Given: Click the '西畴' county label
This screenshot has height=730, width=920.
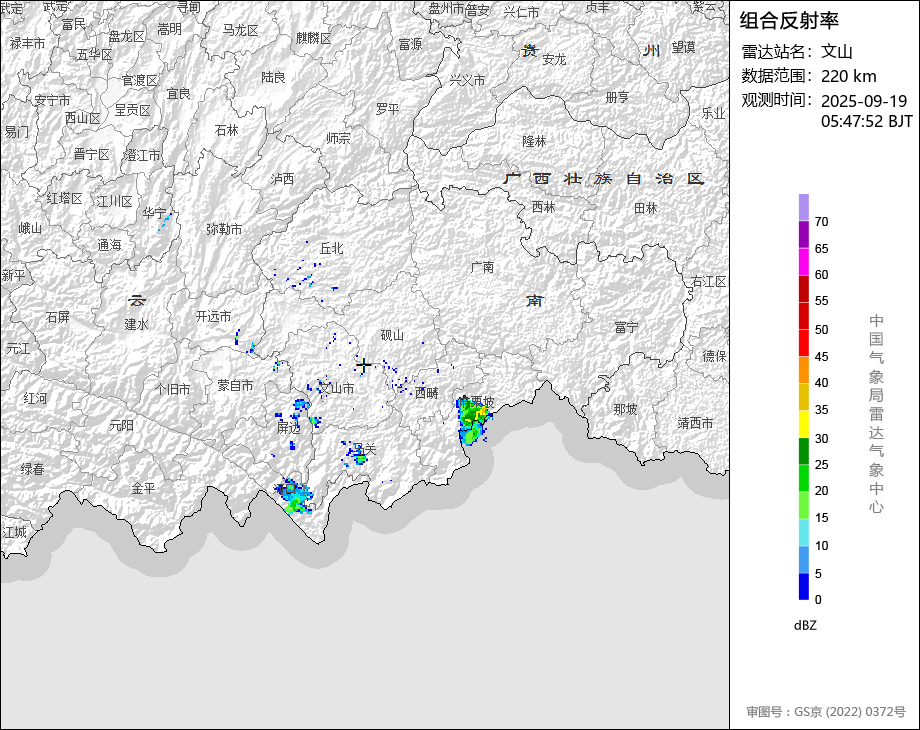Looking at the screenshot, I should (427, 393).
